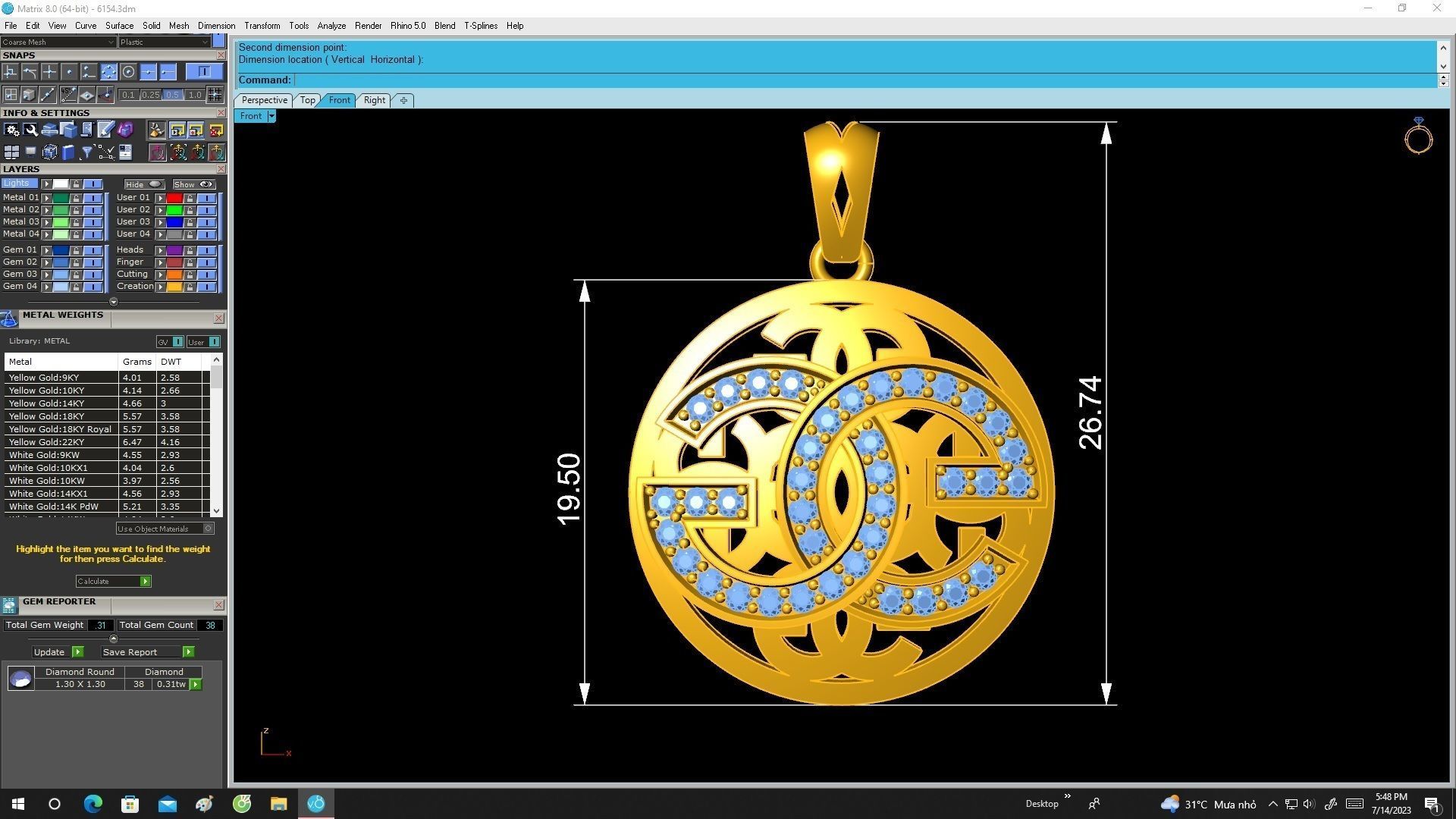Lock the Metal 02 layer
Image resolution: width=1456 pixels, height=819 pixels.
[76, 210]
